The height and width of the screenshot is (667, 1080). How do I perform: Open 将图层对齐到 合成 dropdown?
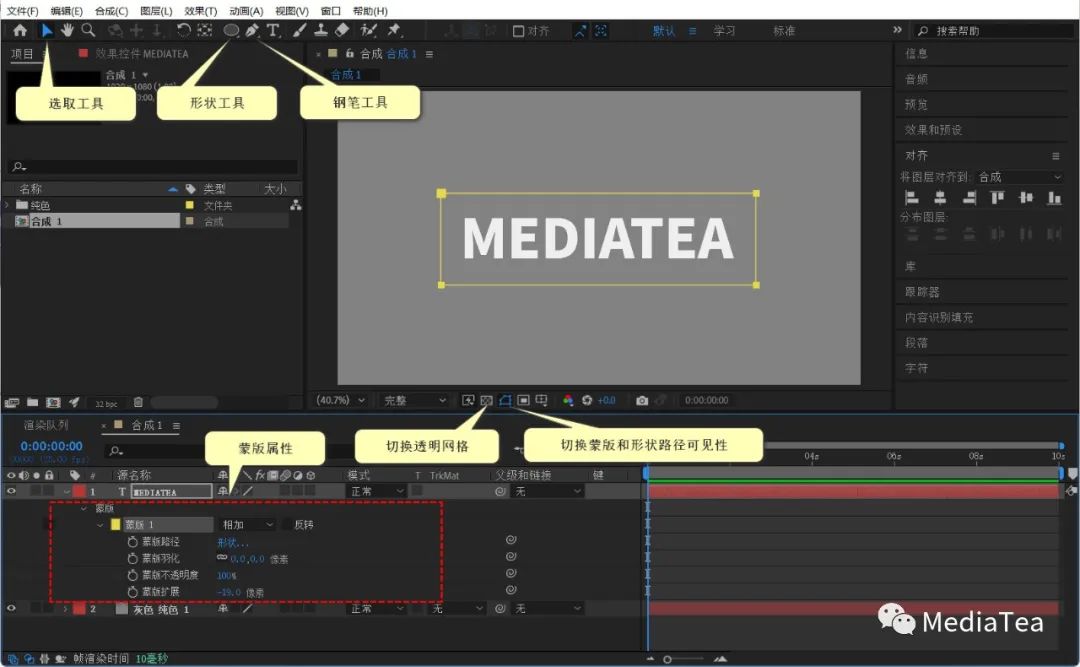click(1019, 177)
